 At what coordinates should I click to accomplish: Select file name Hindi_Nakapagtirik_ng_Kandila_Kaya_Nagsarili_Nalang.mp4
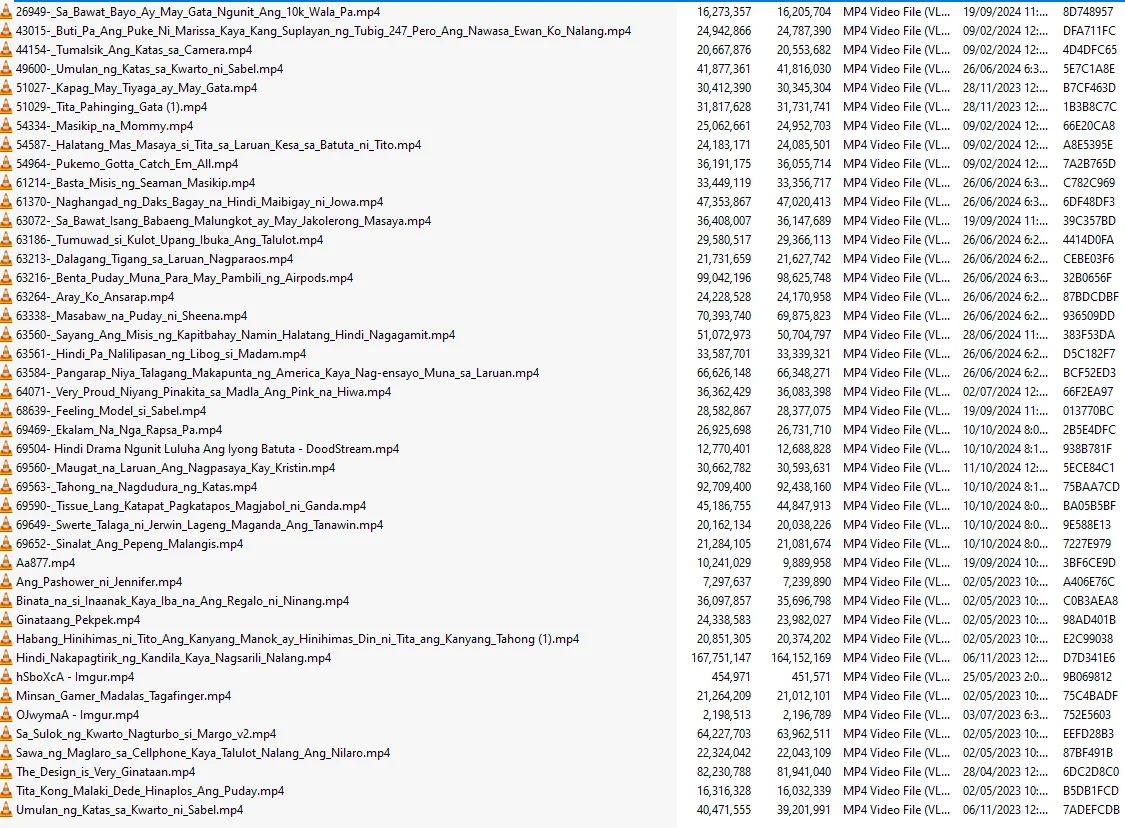174,658
